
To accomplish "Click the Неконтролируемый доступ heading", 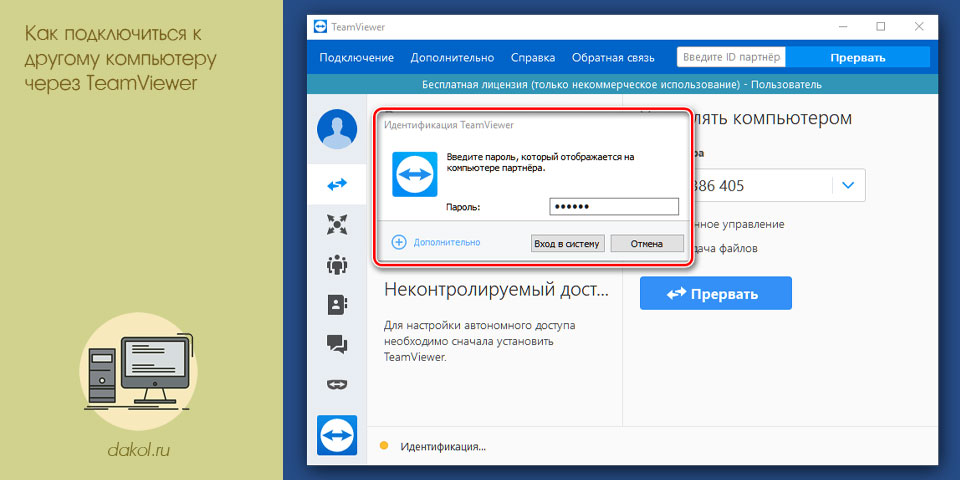I will (496, 290).
